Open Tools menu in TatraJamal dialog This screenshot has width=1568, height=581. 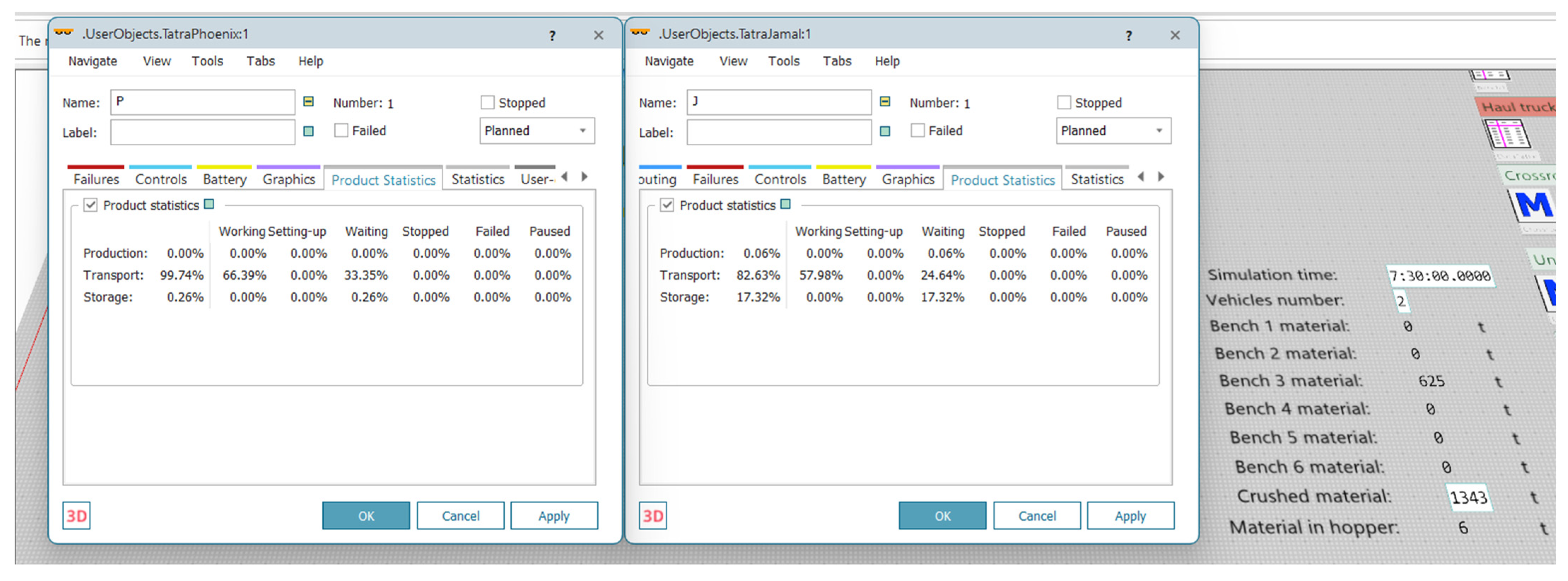tap(783, 61)
